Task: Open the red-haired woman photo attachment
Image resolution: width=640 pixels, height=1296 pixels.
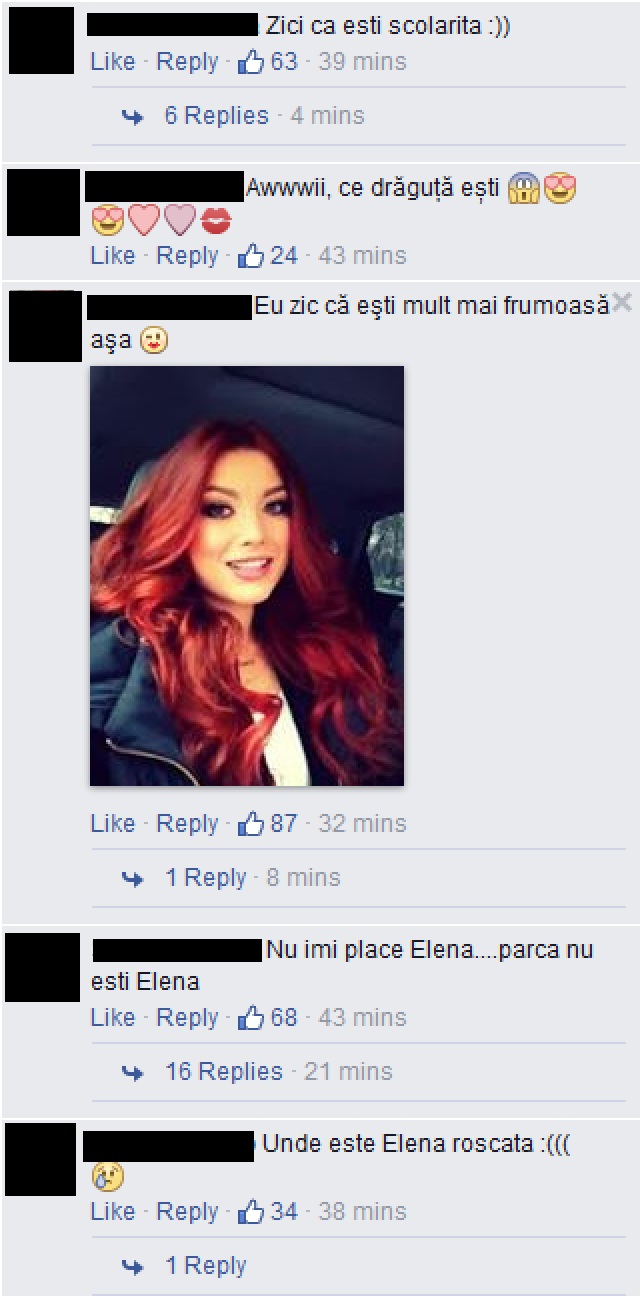Action: tap(247, 576)
